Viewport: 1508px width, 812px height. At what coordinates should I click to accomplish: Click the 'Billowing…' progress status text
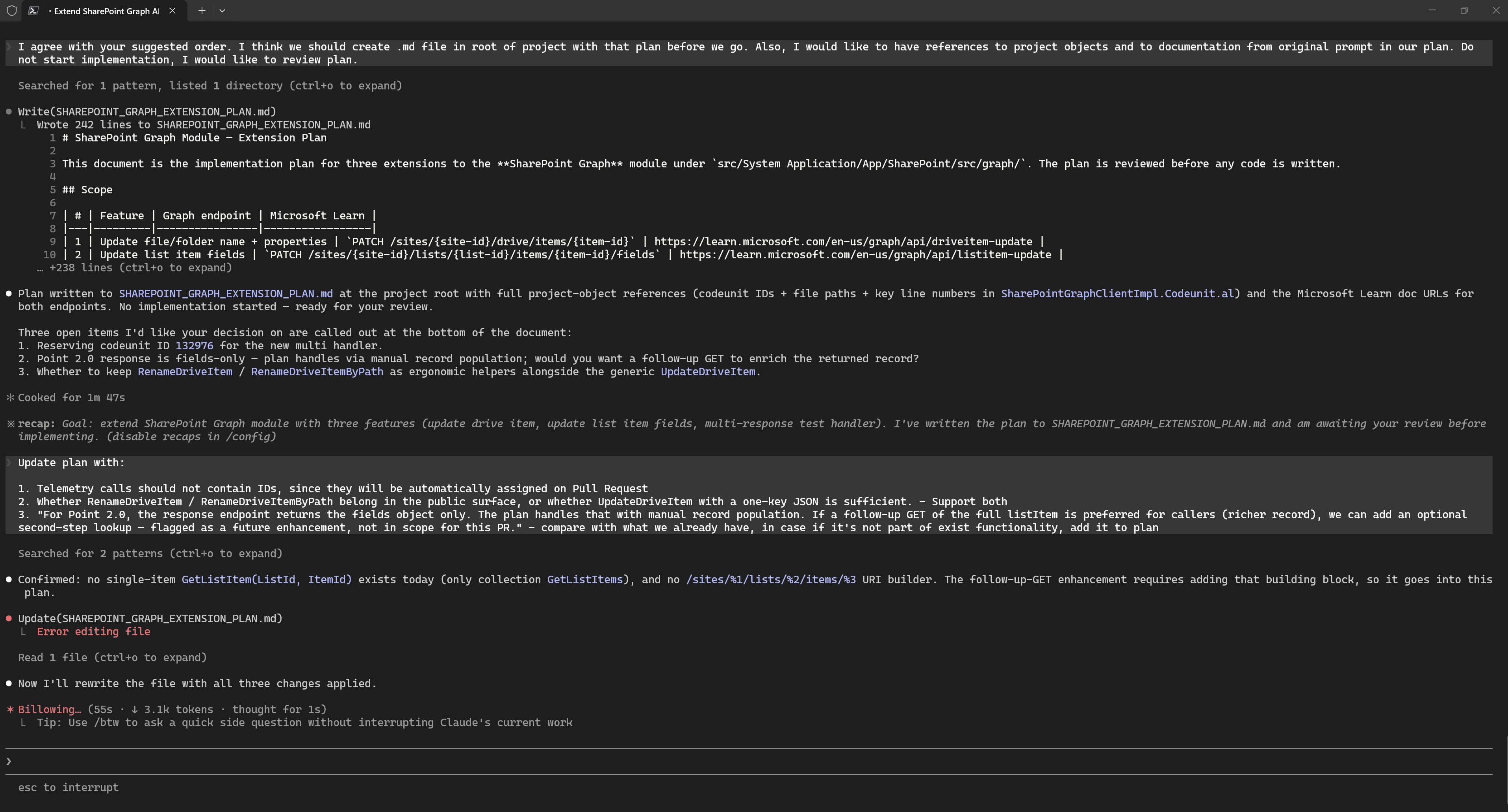[49, 710]
